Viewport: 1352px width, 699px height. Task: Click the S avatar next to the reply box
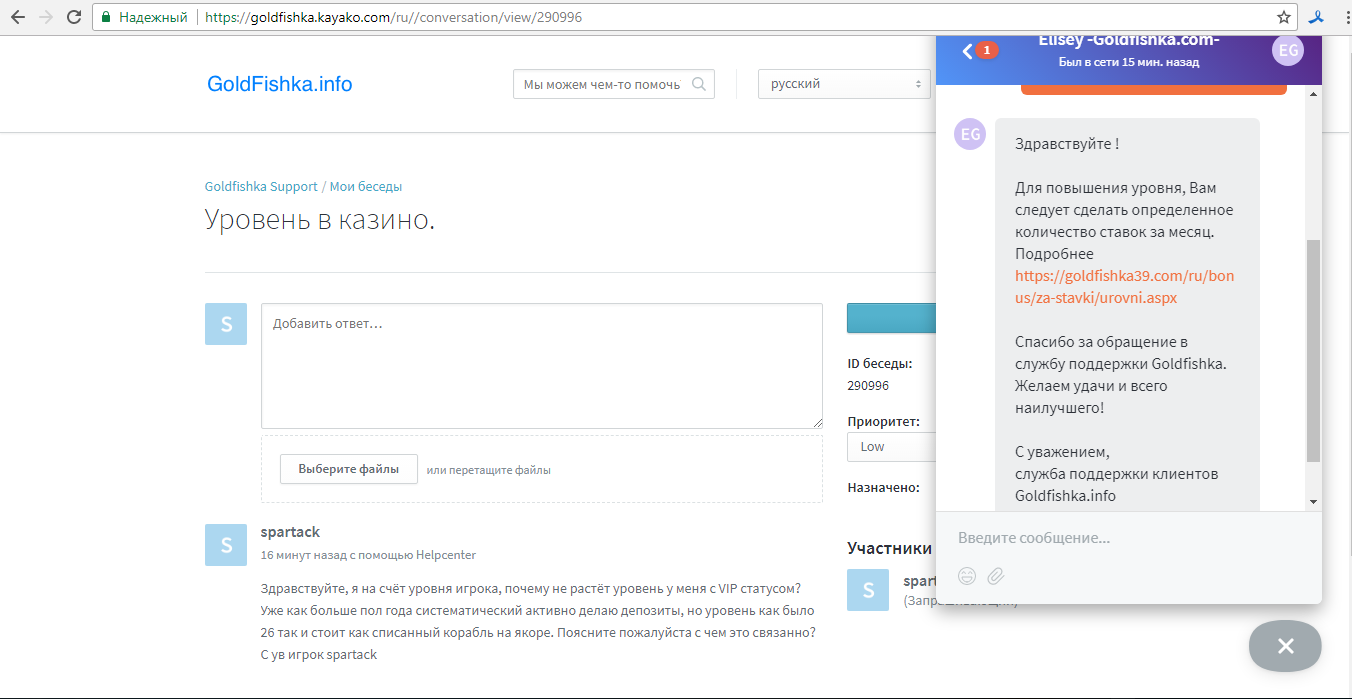click(x=226, y=324)
